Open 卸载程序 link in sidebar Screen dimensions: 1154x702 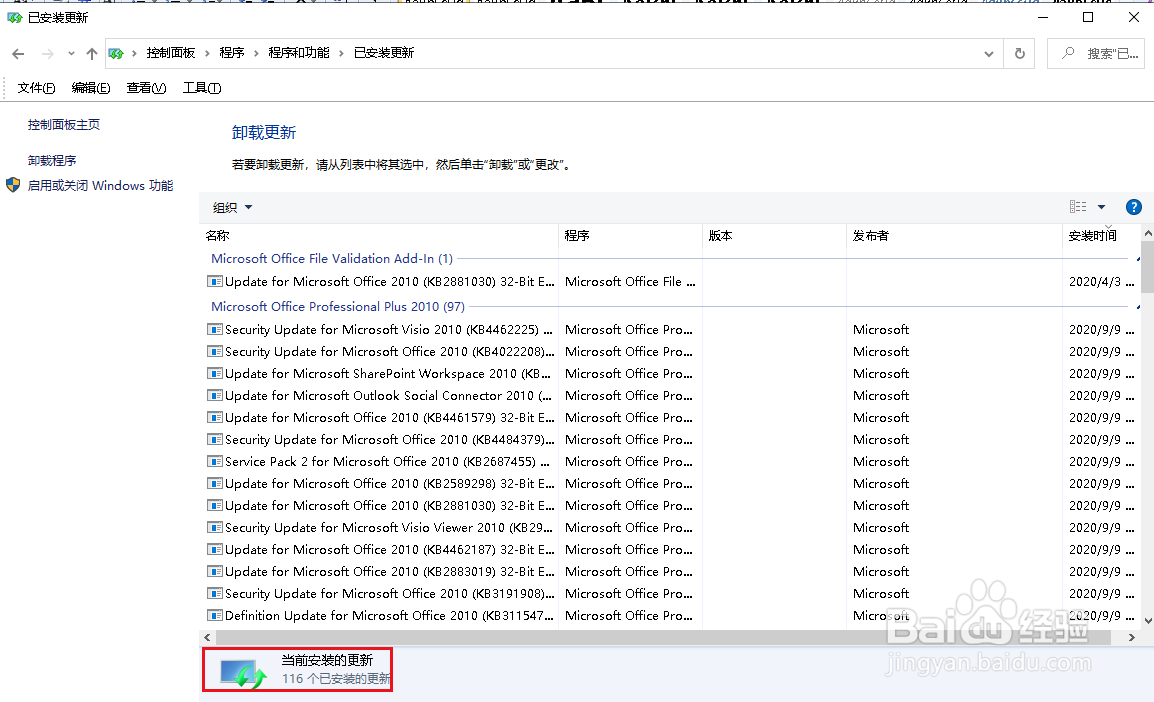[x=52, y=160]
